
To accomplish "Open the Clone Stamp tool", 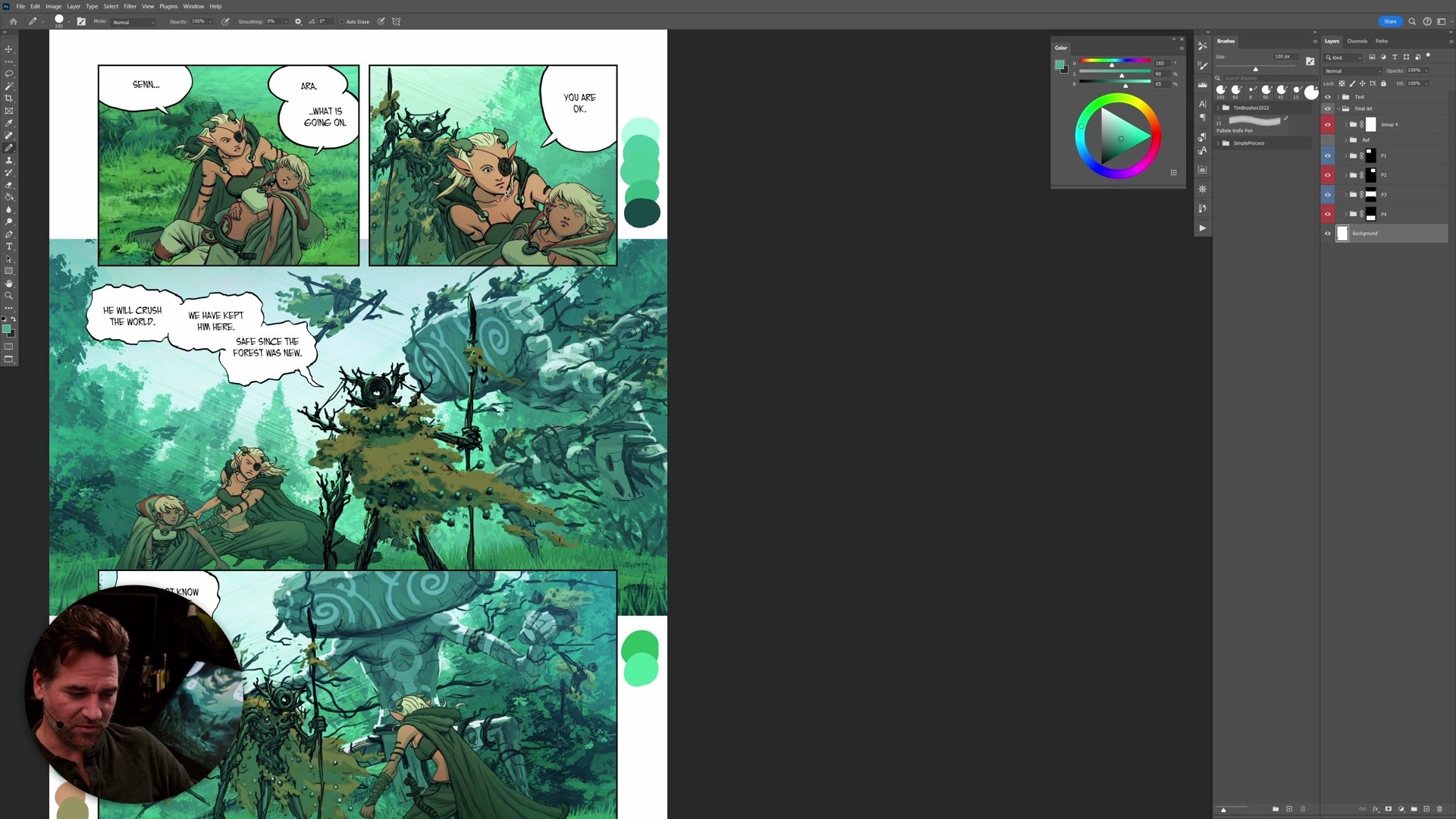I will (8, 158).
